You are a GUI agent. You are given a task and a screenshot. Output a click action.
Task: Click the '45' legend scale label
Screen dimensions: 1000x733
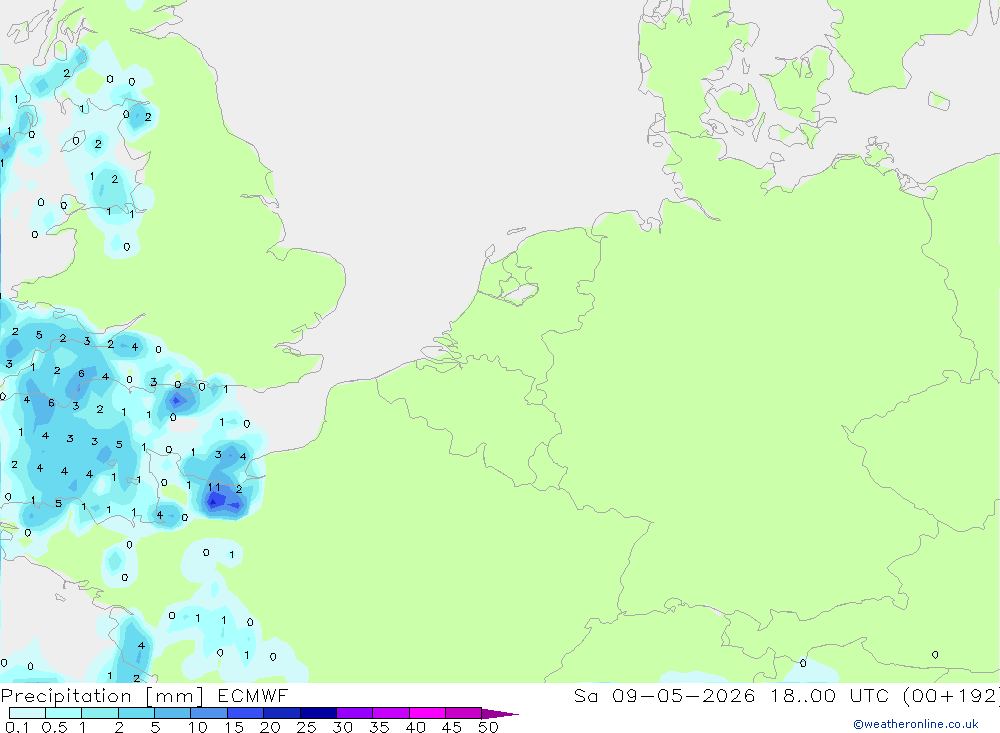pos(452,727)
